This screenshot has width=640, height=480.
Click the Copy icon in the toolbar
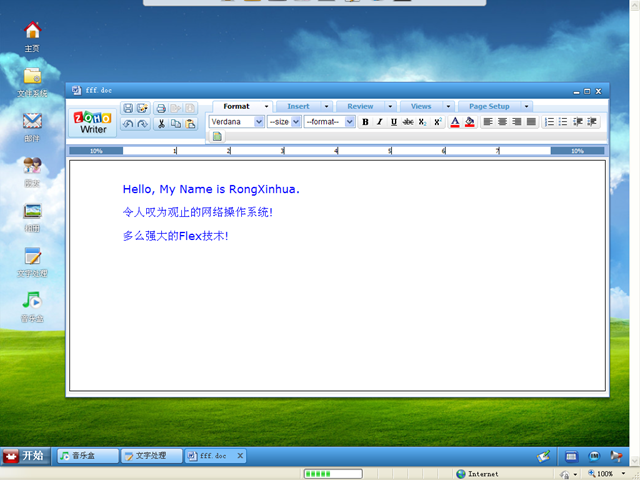[x=176, y=124]
